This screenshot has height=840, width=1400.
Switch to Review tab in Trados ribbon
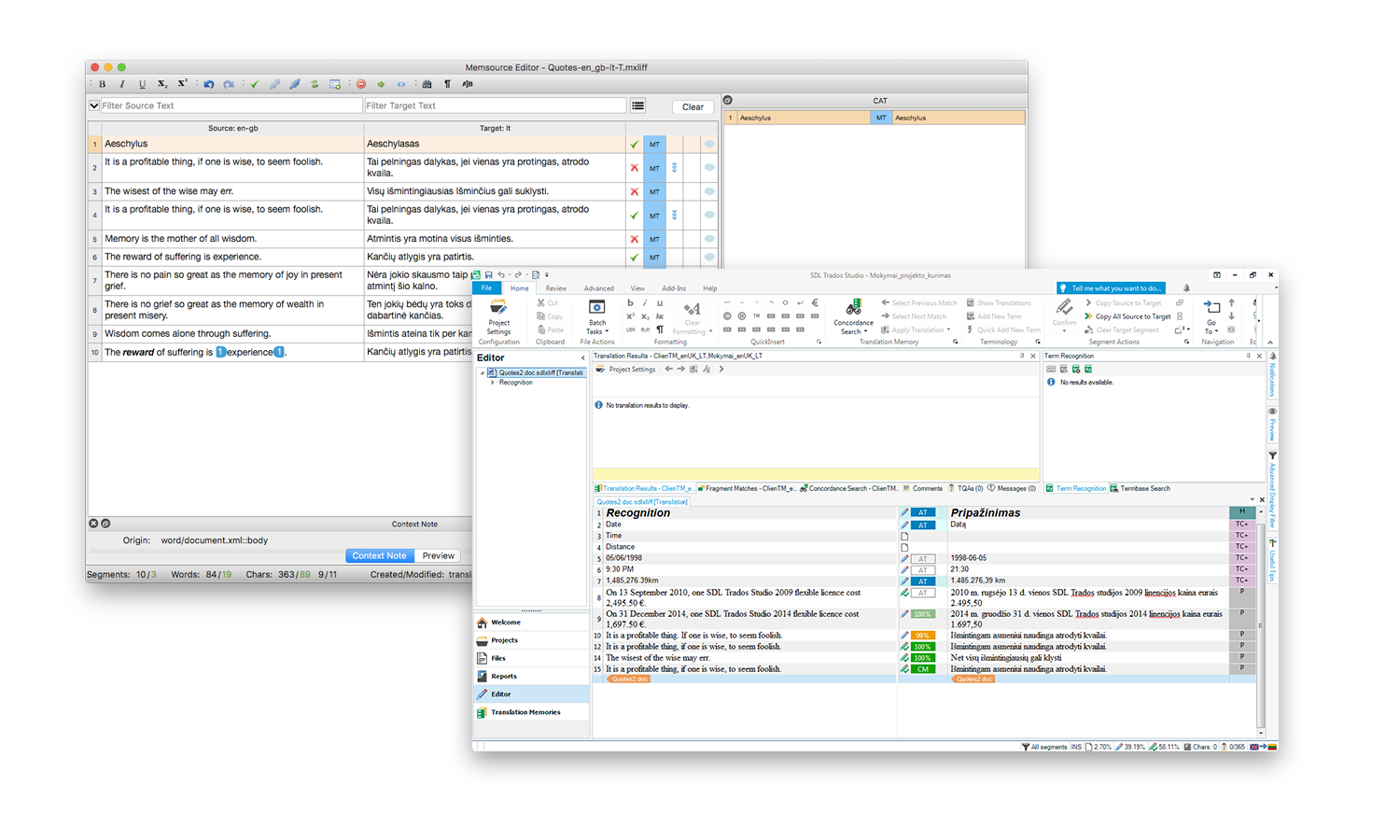pos(556,288)
